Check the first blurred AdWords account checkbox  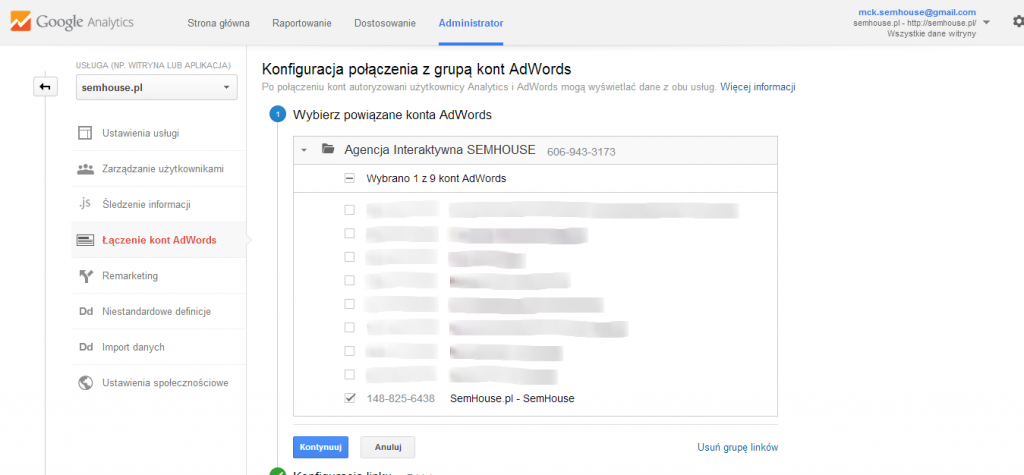click(x=349, y=210)
